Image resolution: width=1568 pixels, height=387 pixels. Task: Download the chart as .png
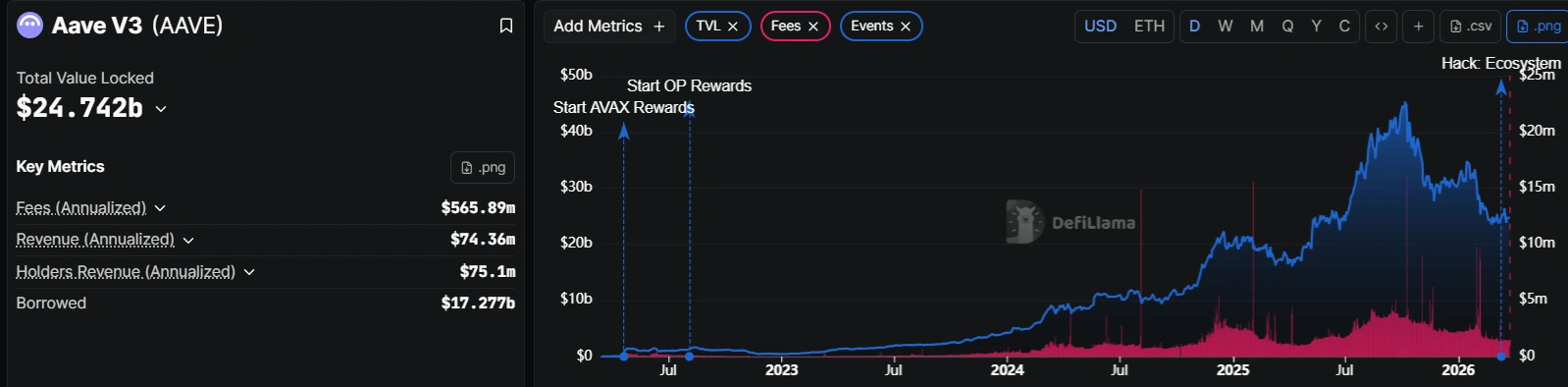pos(1538,27)
